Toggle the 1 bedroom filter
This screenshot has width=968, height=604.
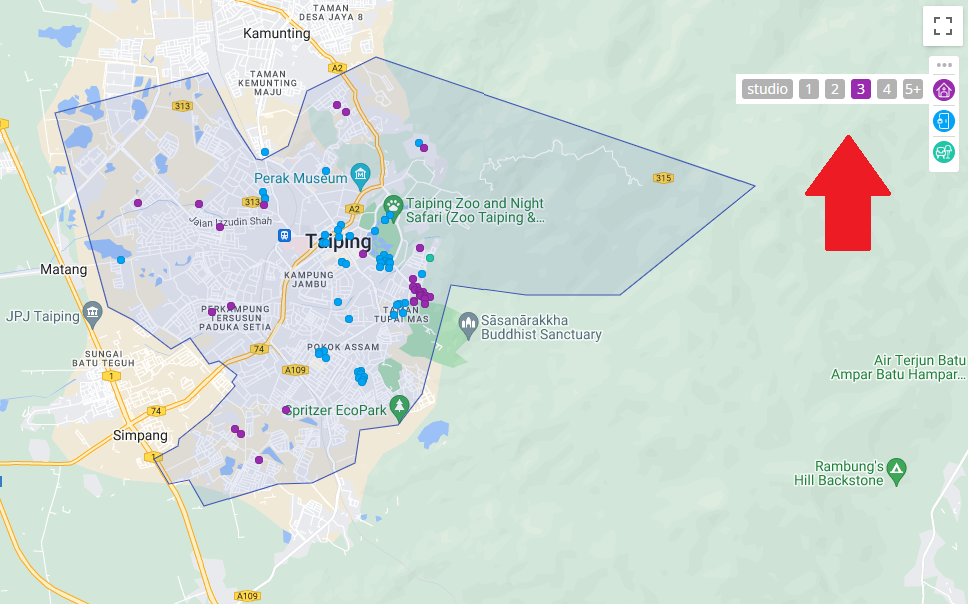click(808, 89)
